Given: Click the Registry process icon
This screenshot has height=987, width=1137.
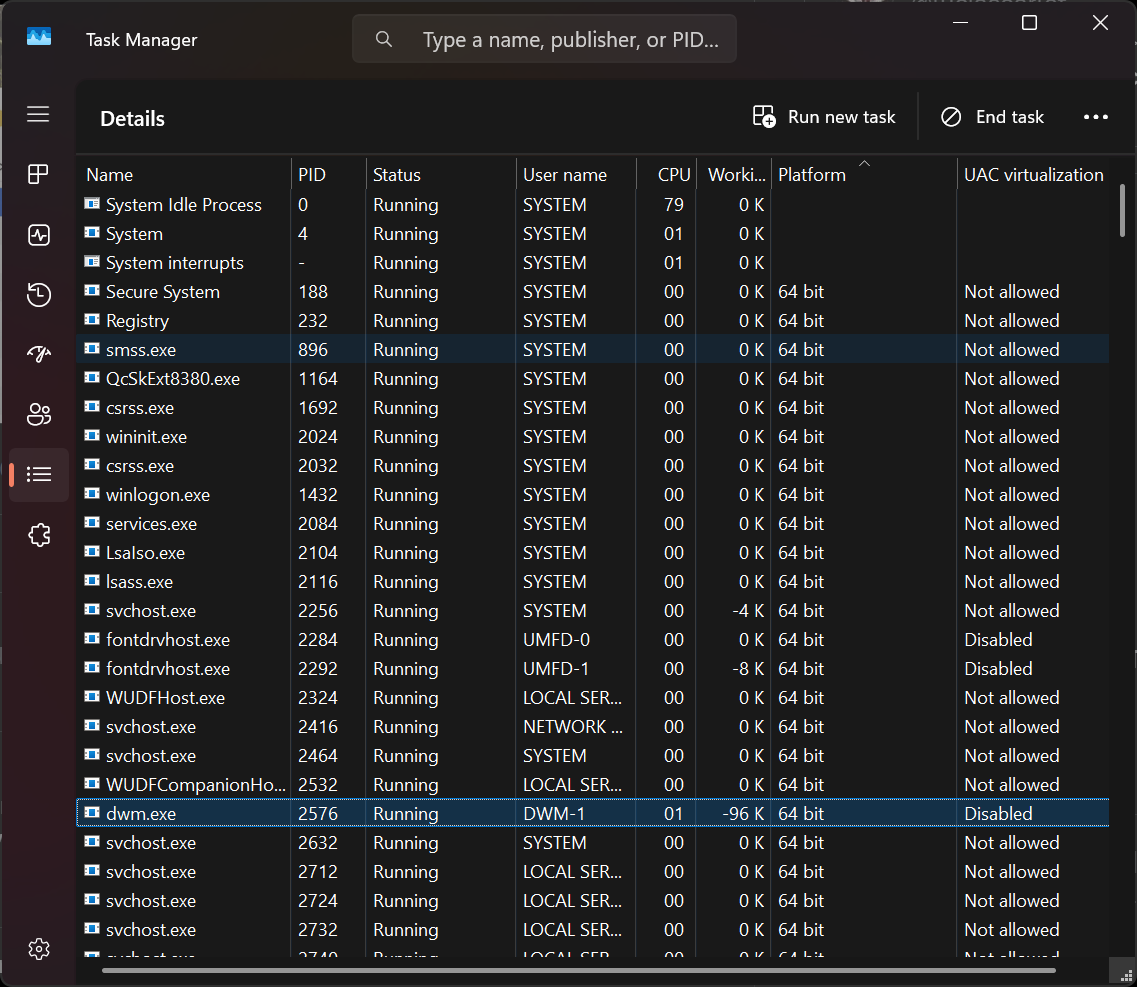Looking at the screenshot, I should [x=92, y=320].
